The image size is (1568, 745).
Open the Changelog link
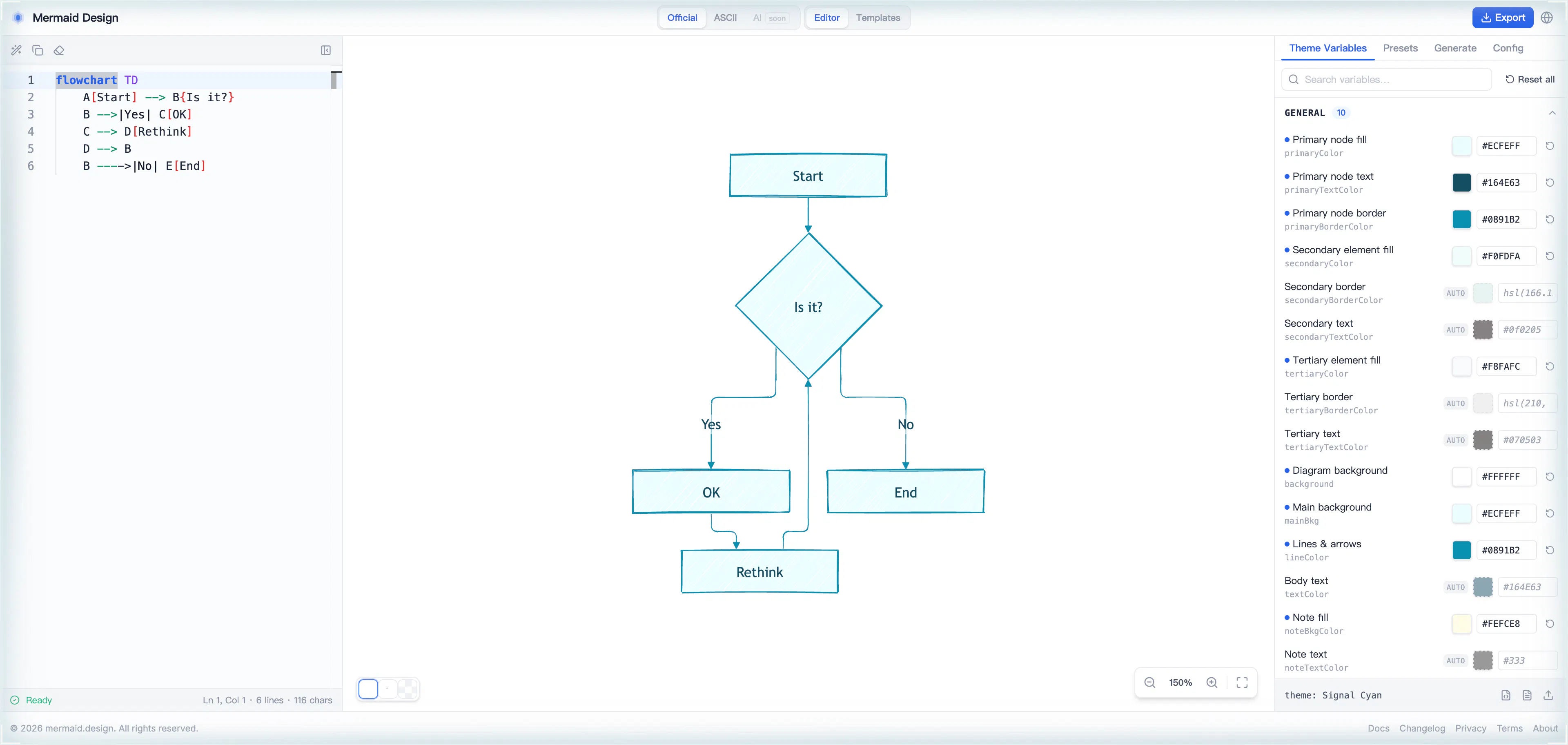1422,728
